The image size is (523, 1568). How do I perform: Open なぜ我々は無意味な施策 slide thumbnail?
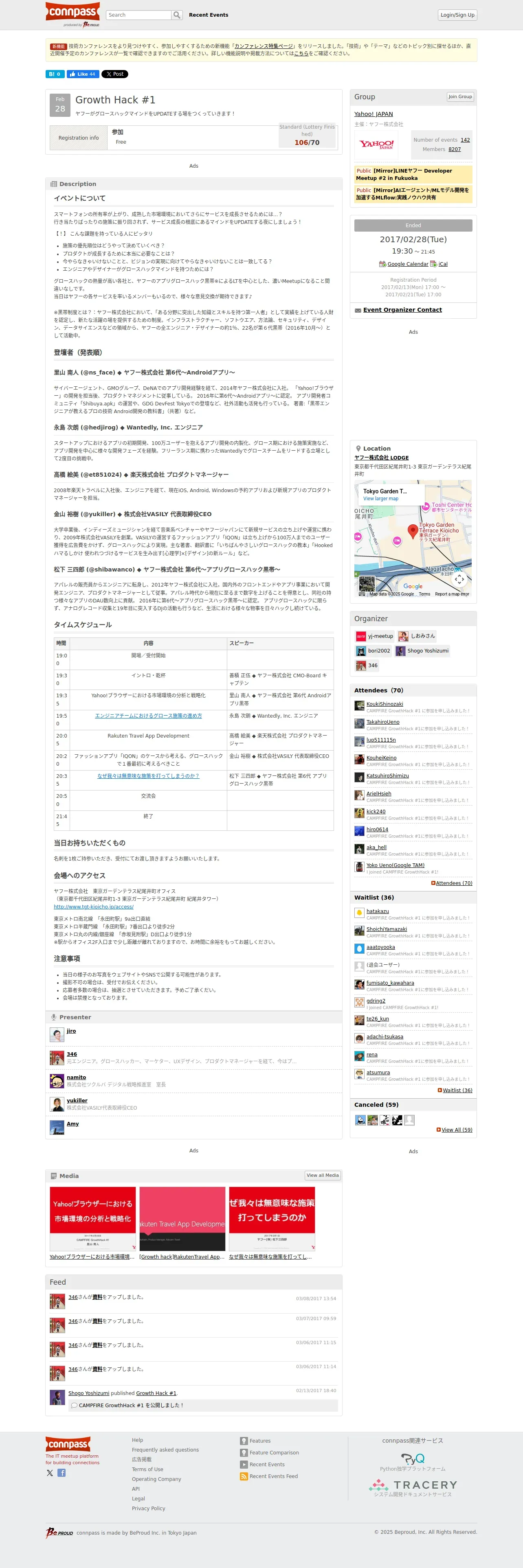click(272, 1219)
